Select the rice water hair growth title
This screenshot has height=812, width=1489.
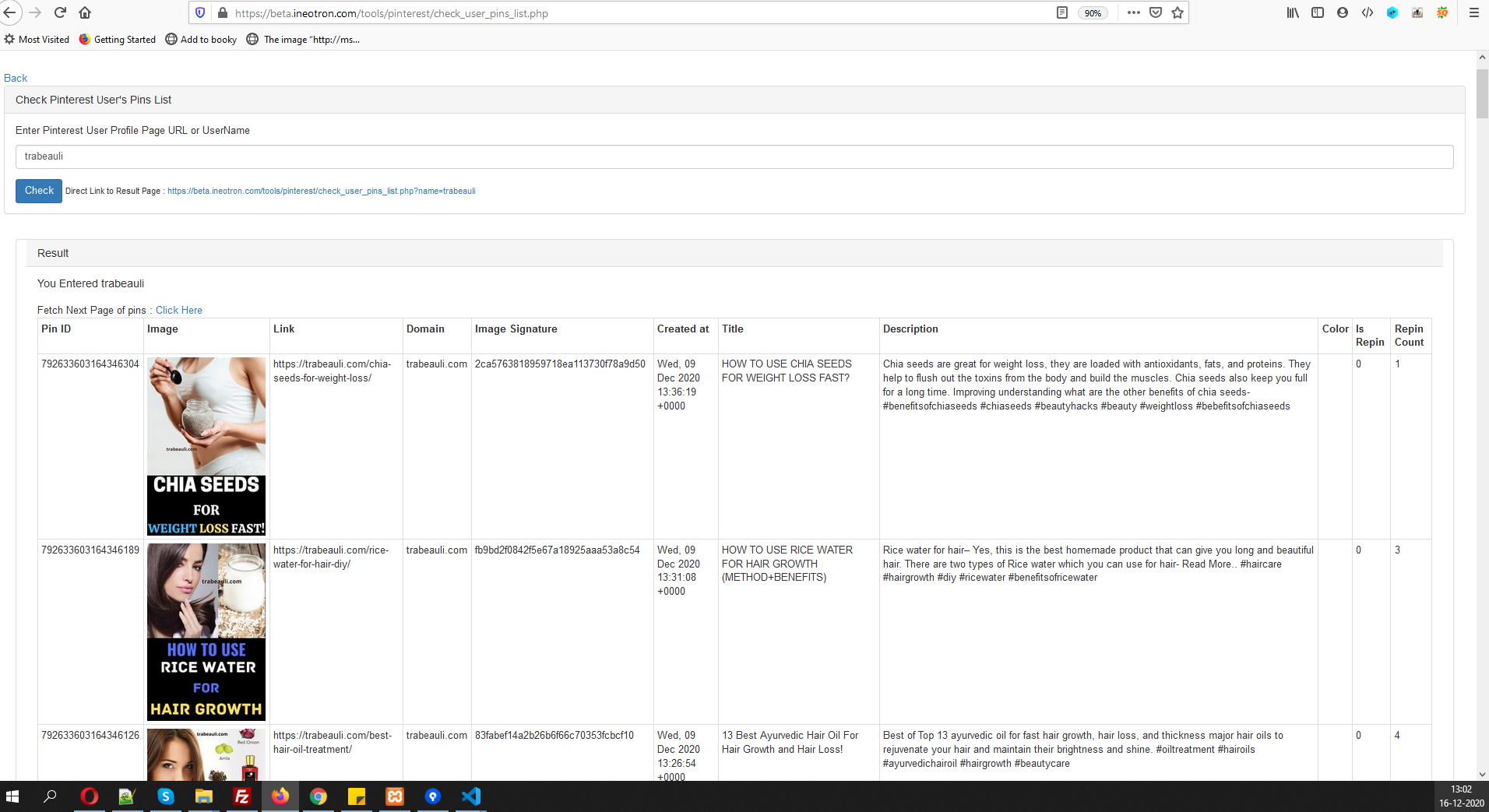pos(787,564)
